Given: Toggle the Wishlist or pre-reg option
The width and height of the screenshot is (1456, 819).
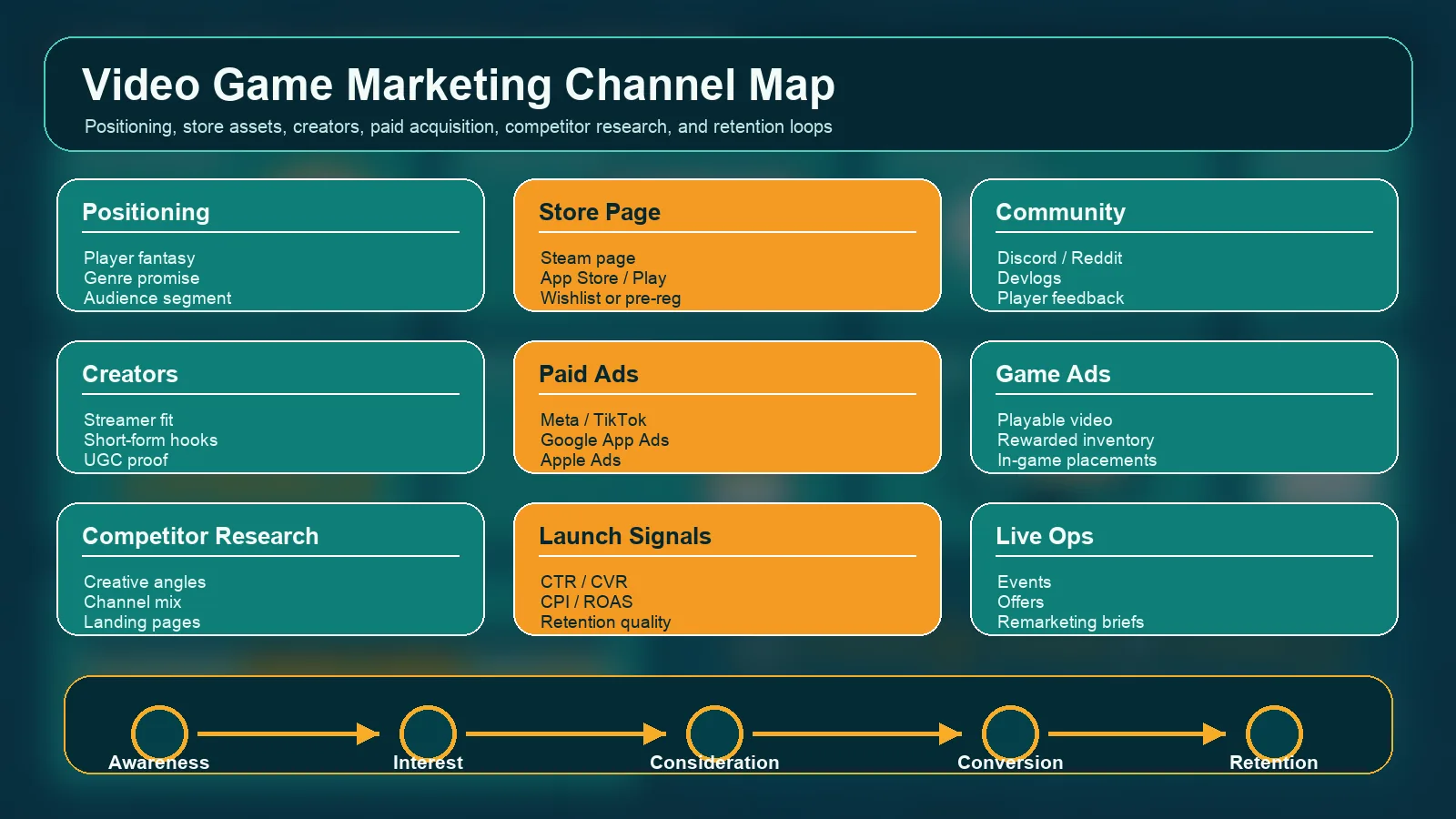Looking at the screenshot, I should point(611,298).
